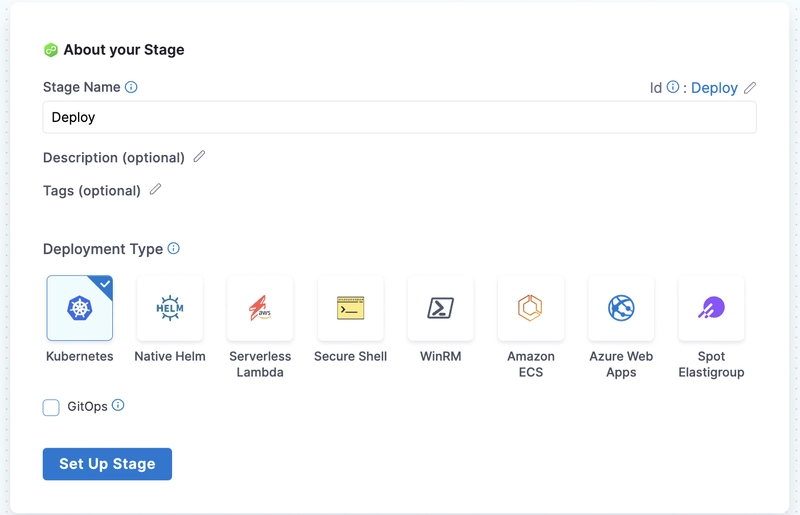Open Stage Name info tooltip icon

(131, 87)
